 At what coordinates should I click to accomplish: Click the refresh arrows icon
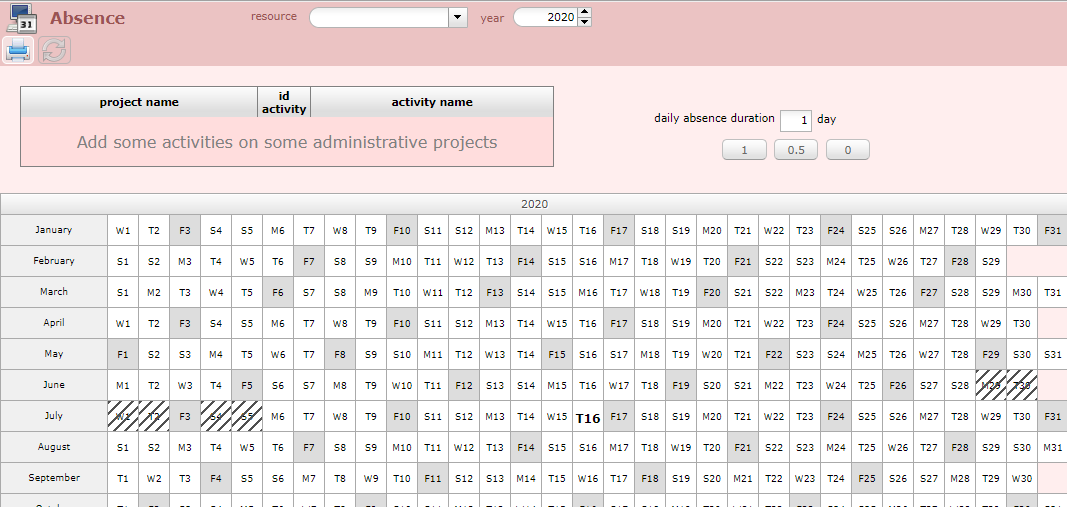[55, 50]
